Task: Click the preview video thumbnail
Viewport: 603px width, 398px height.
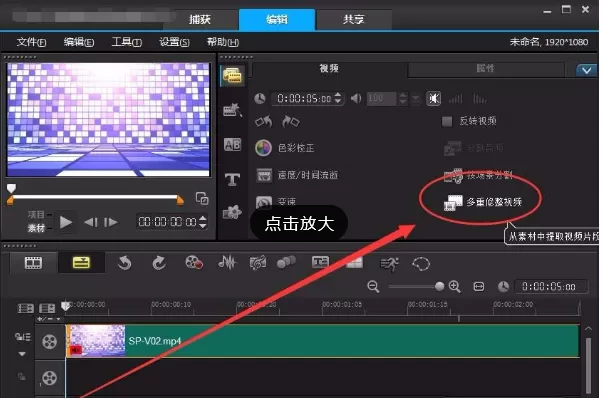Action: pos(108,119)
